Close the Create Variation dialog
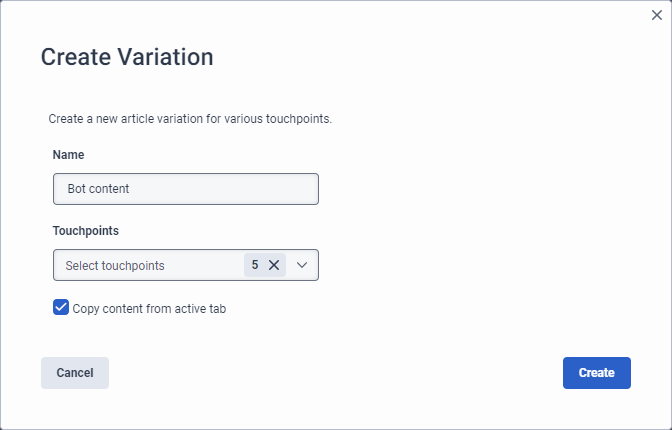 tap(656, 15)
